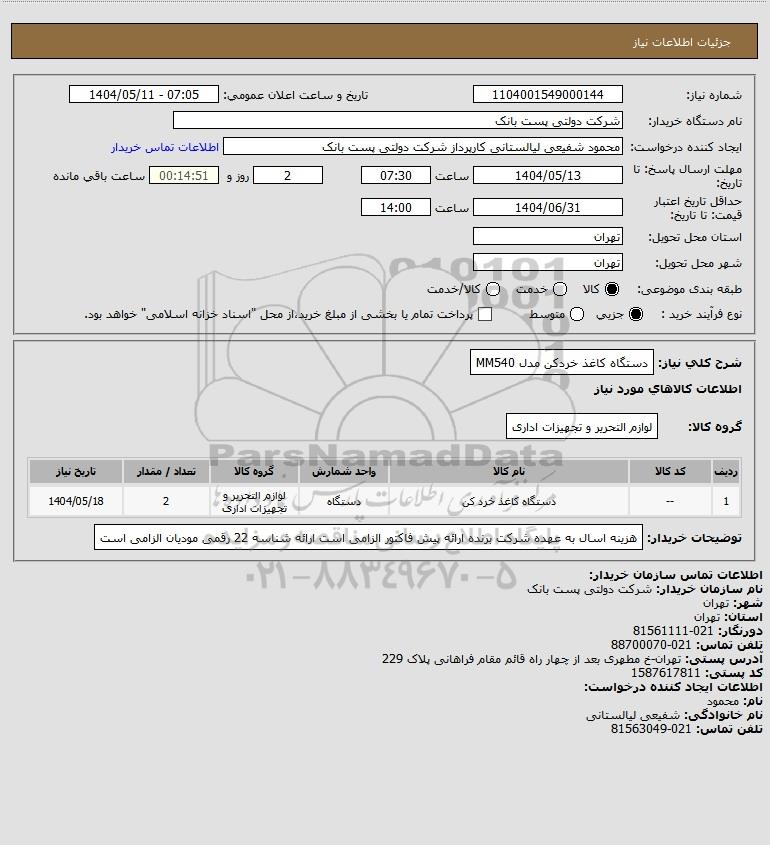Click the postal code 1587617811

coord(665,673)
